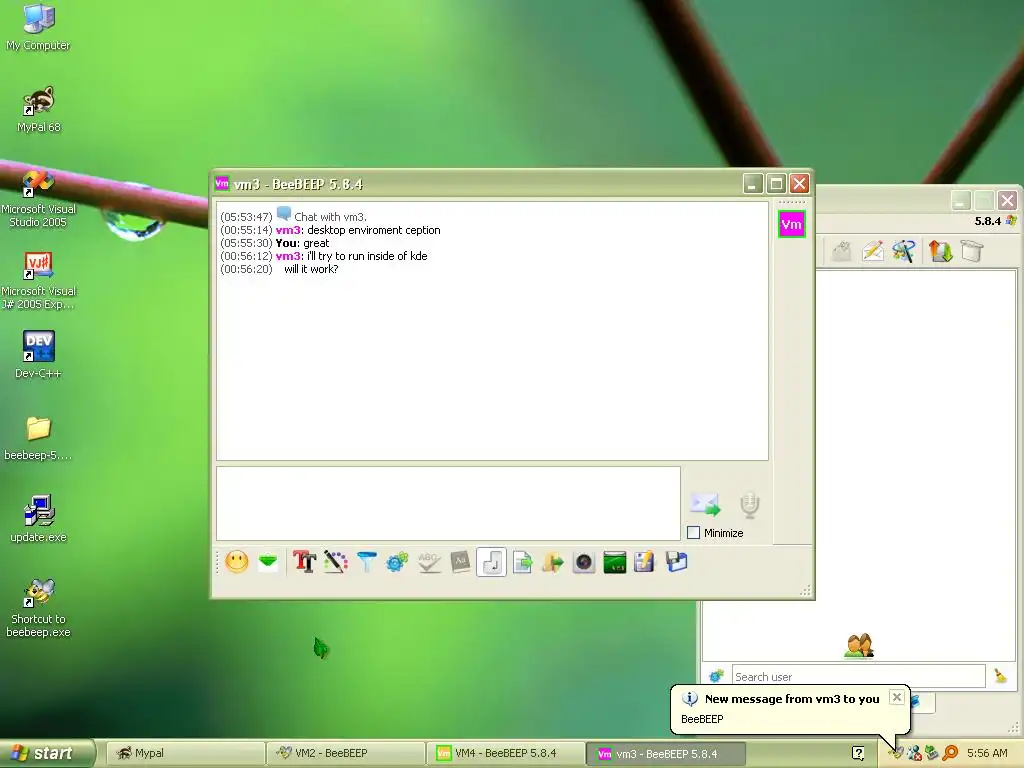Select the MyPal 68 desktop shortcut
This screenshot has width=1024, height=768.
(x=38, y=109)
